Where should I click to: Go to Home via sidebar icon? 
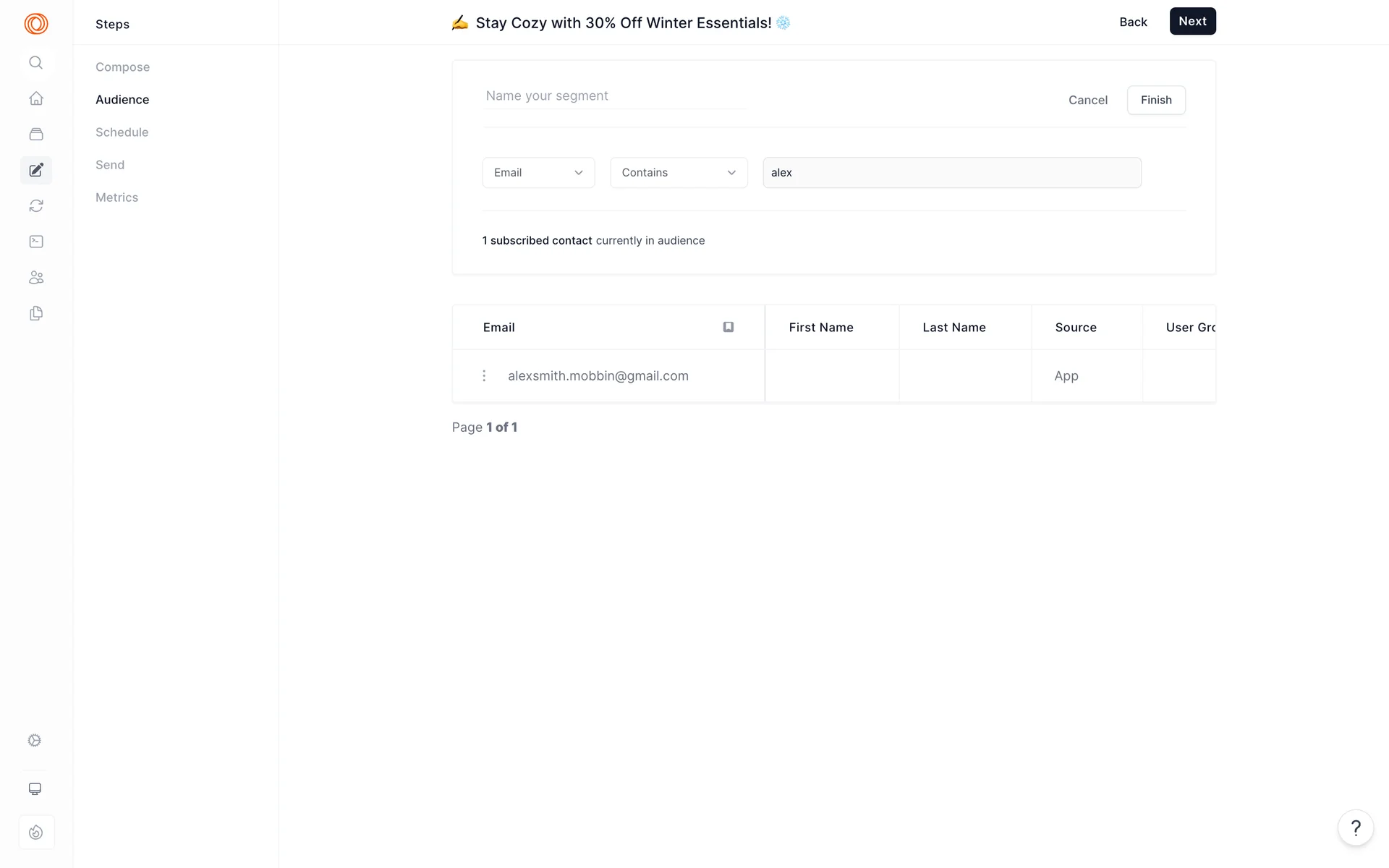pos(35,98)
